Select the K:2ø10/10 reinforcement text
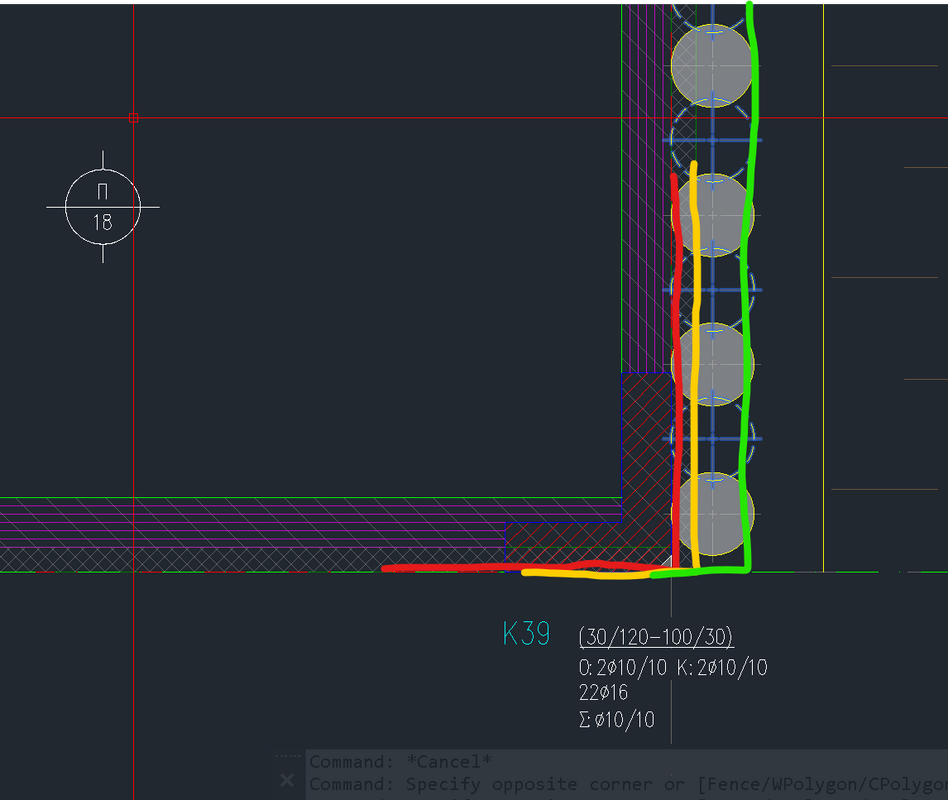The width and height of the screenshot is (948, 800). click(722, 668)
